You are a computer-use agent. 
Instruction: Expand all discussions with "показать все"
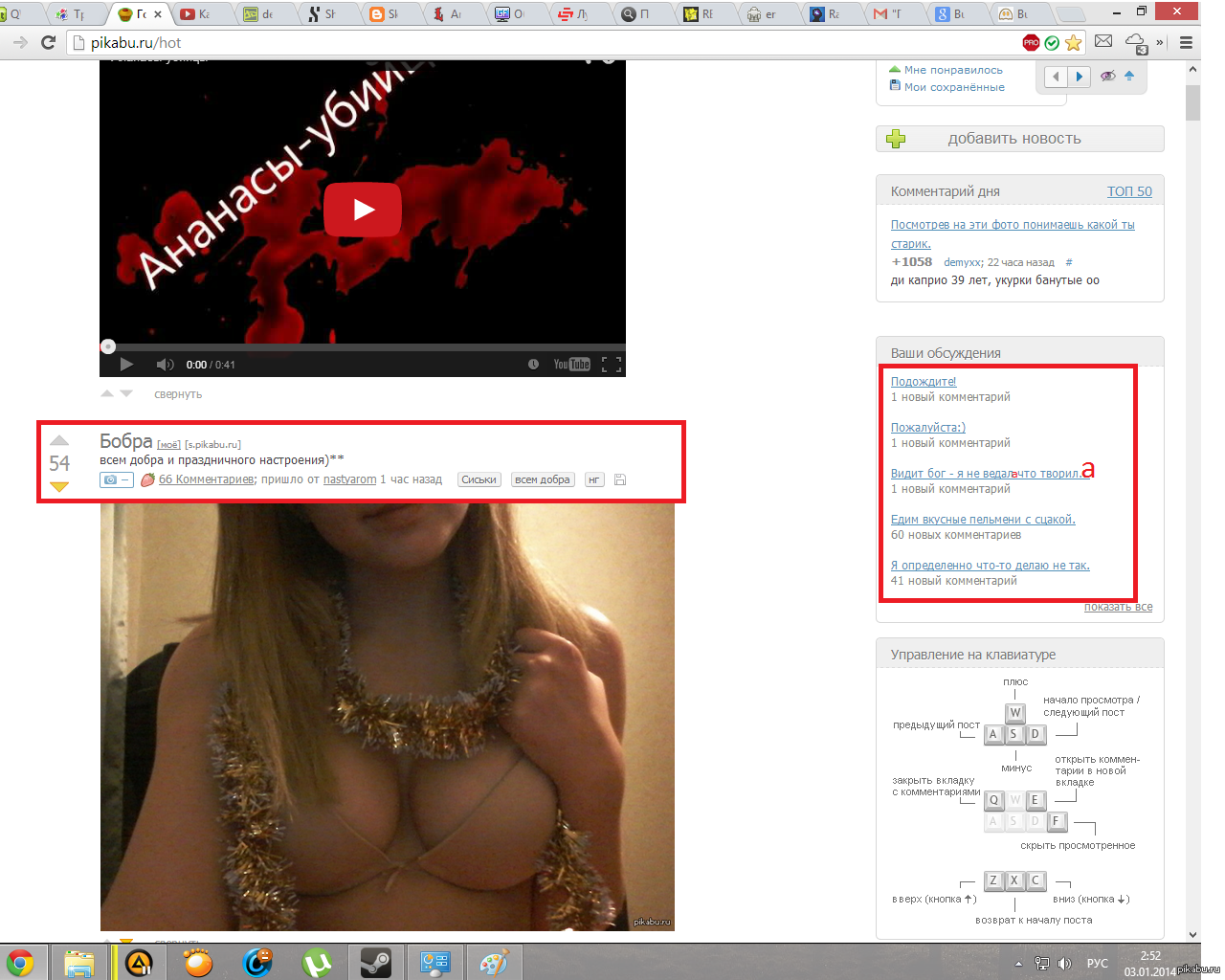tap(1118, 607)
